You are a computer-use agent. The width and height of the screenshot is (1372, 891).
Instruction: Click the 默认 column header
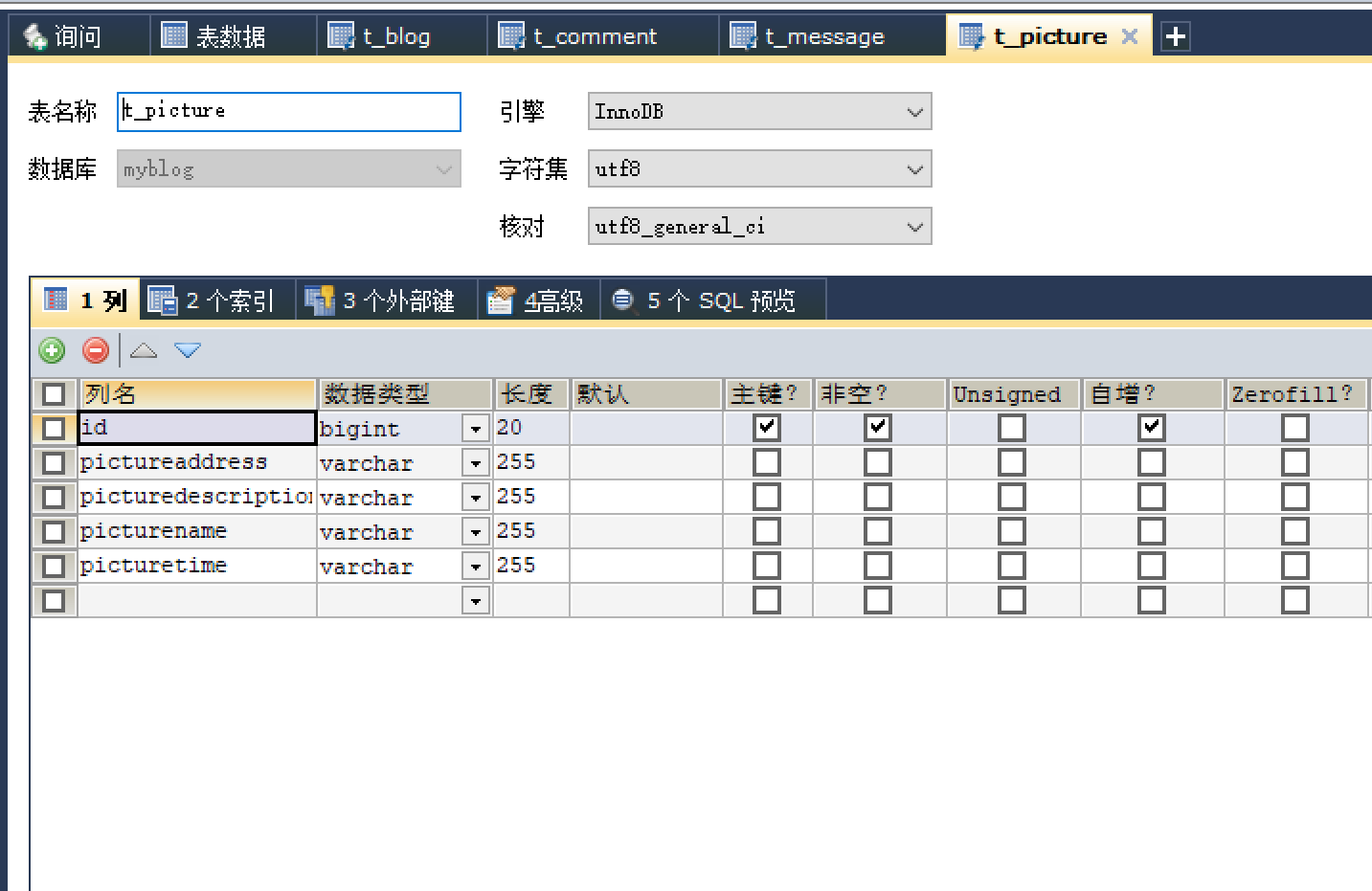pyautogui.click(x=647, y=394)
